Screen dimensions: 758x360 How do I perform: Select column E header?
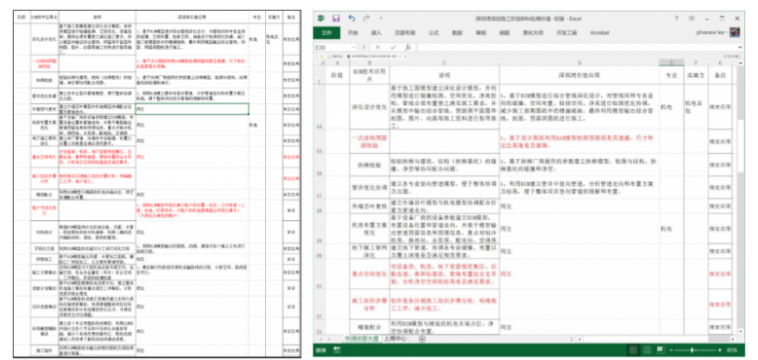[671, 63]
